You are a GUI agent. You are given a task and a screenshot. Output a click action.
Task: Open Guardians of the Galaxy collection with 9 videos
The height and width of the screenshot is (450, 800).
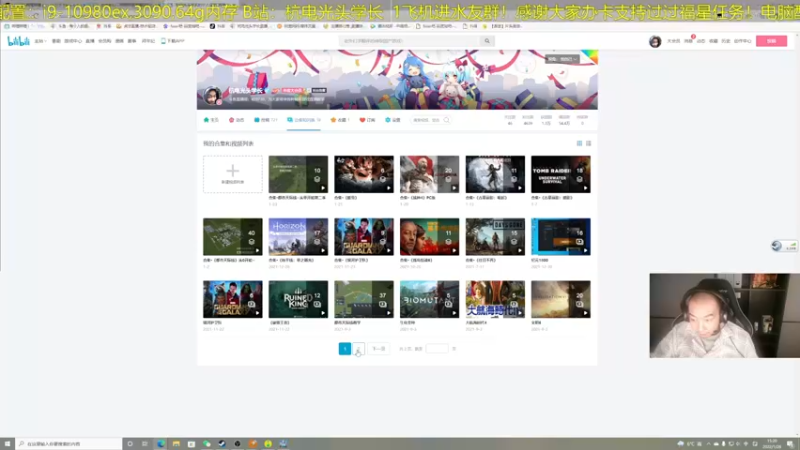tap(364, 237)
